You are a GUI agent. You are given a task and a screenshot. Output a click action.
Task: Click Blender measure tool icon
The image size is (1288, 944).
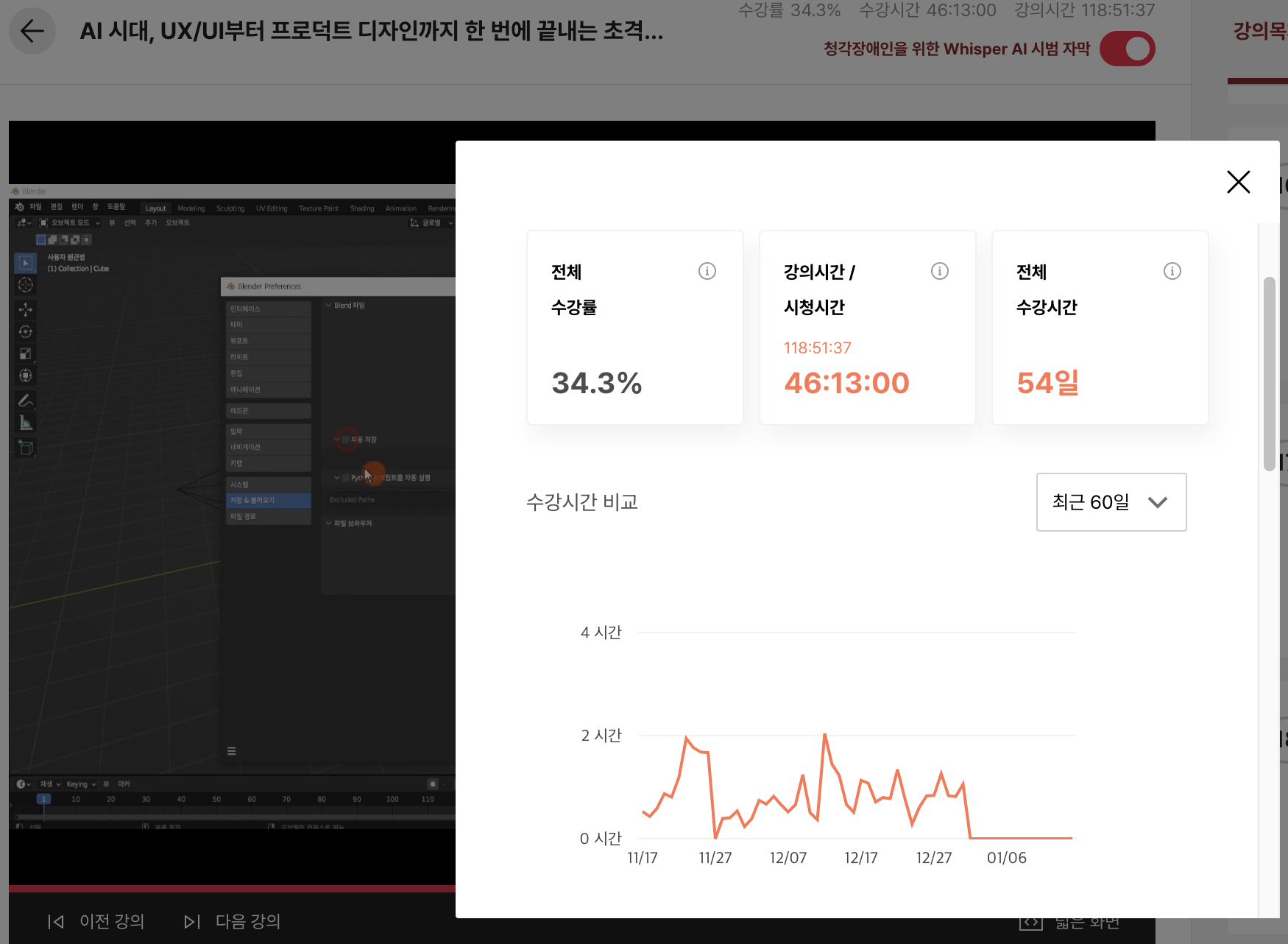tap(25, 423)
